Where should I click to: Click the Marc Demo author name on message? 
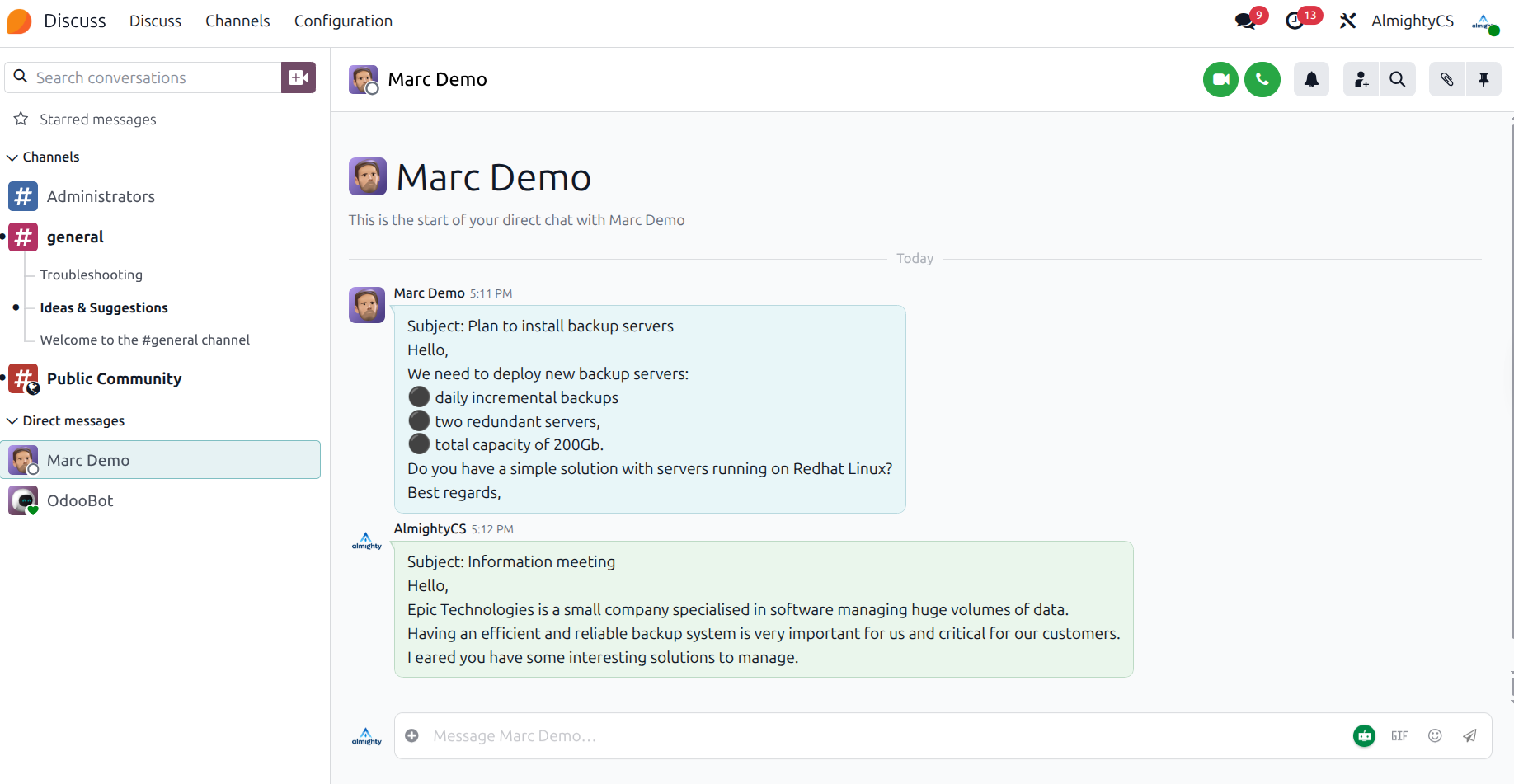[429, 293]
